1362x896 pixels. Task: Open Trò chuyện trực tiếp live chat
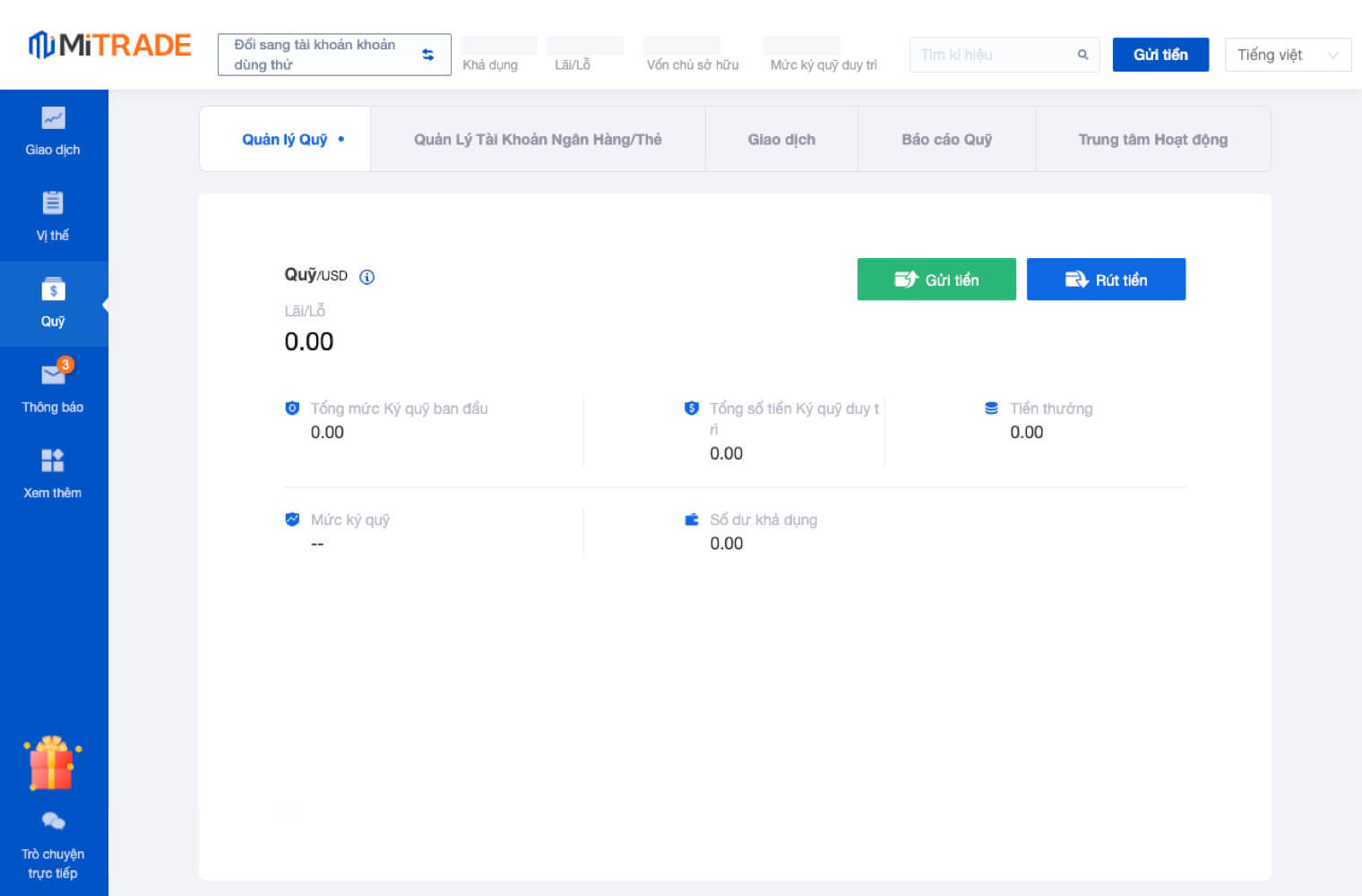pos(53,821)
